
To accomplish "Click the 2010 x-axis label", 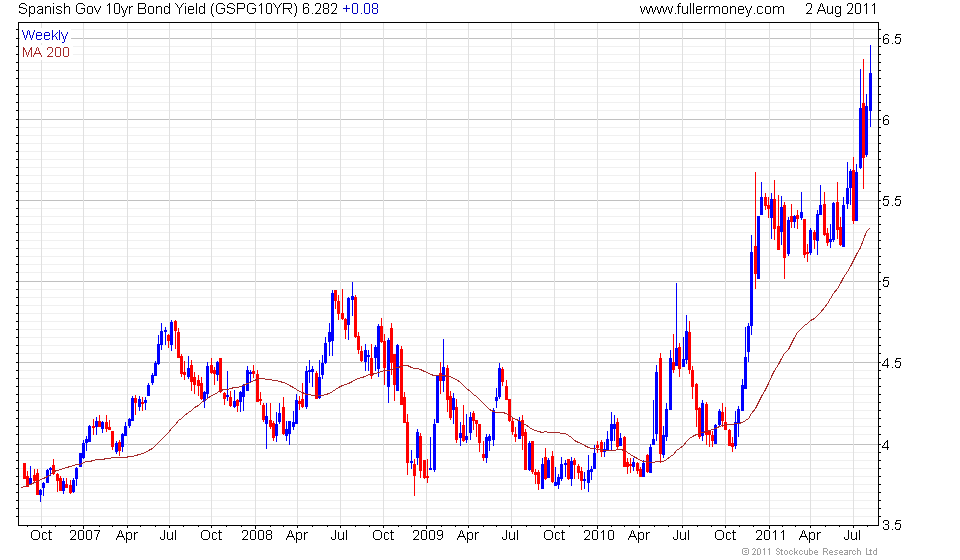I will [599, 536].
